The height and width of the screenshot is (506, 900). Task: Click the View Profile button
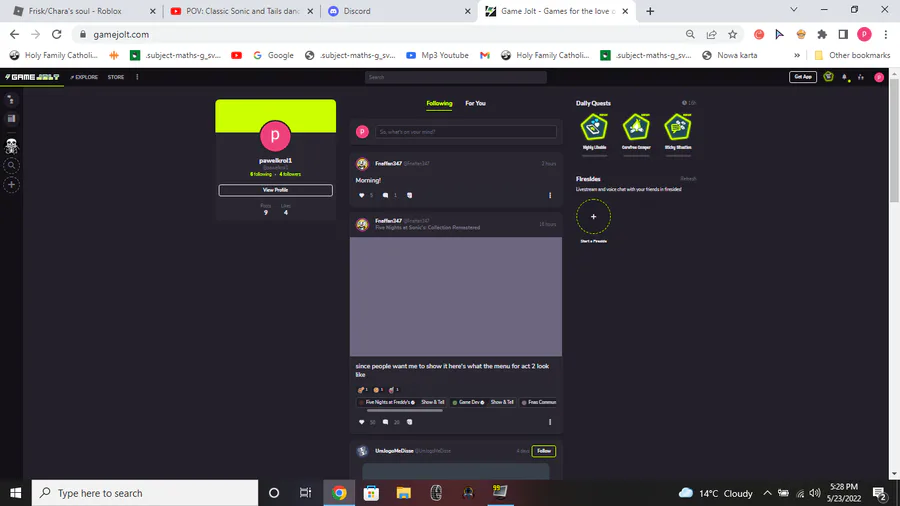[x=276, y=190]
